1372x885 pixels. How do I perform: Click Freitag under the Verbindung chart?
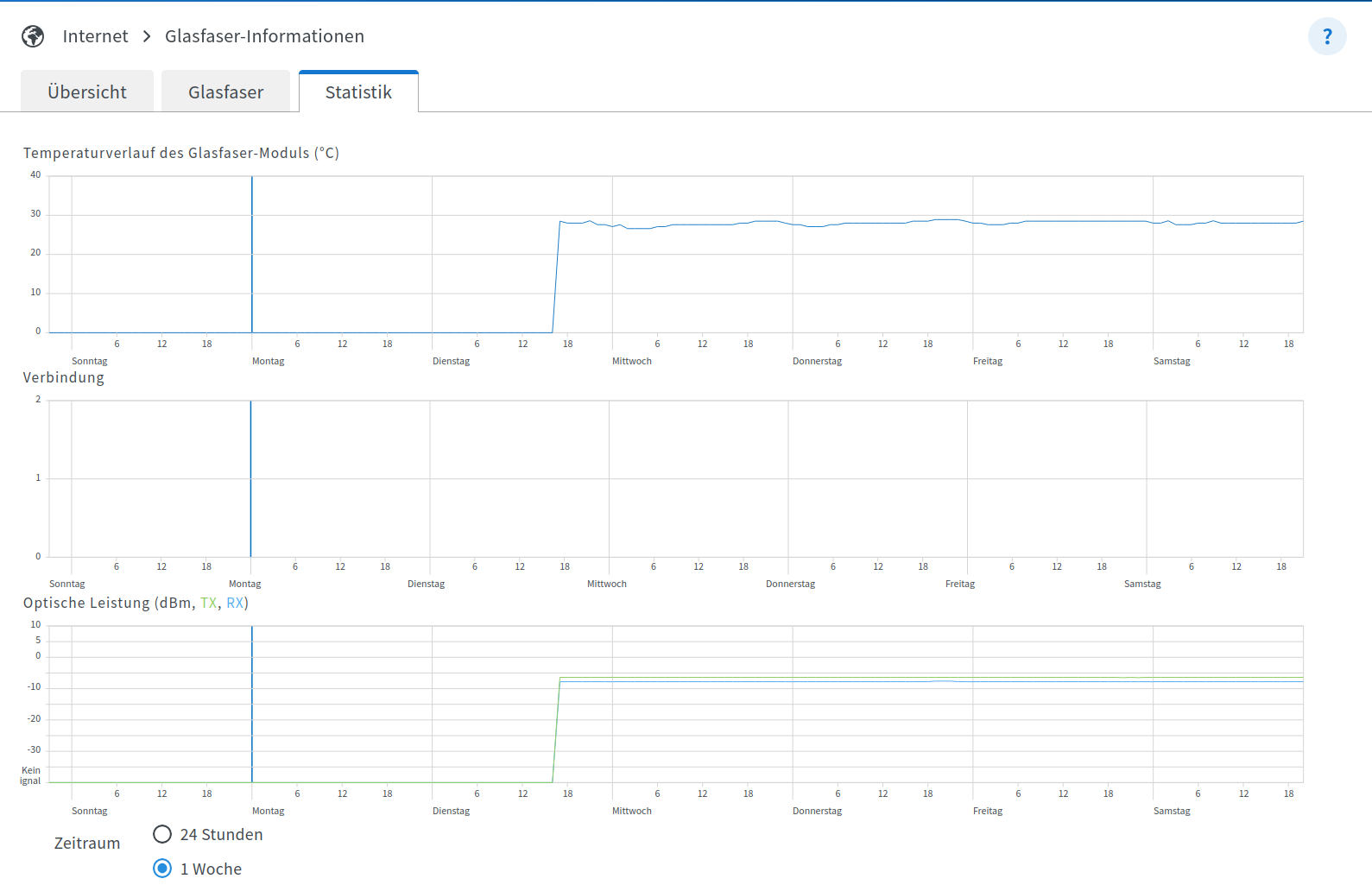coord(960,584)
